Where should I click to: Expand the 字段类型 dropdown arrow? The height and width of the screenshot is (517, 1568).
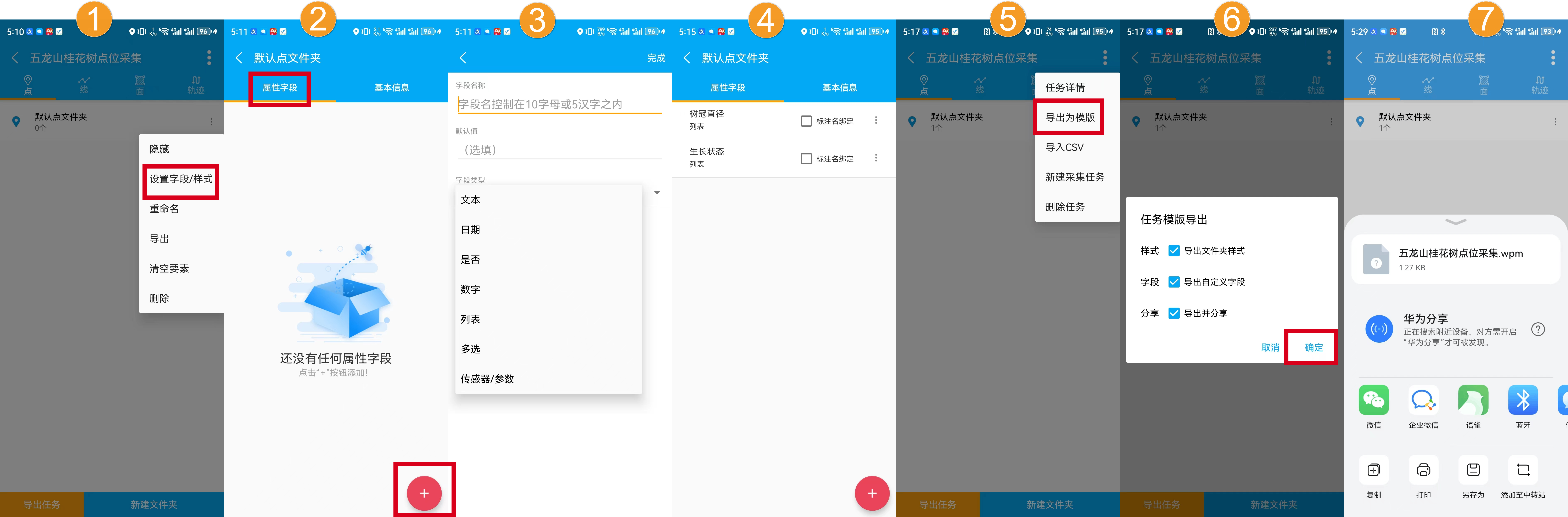click(657, 193)
